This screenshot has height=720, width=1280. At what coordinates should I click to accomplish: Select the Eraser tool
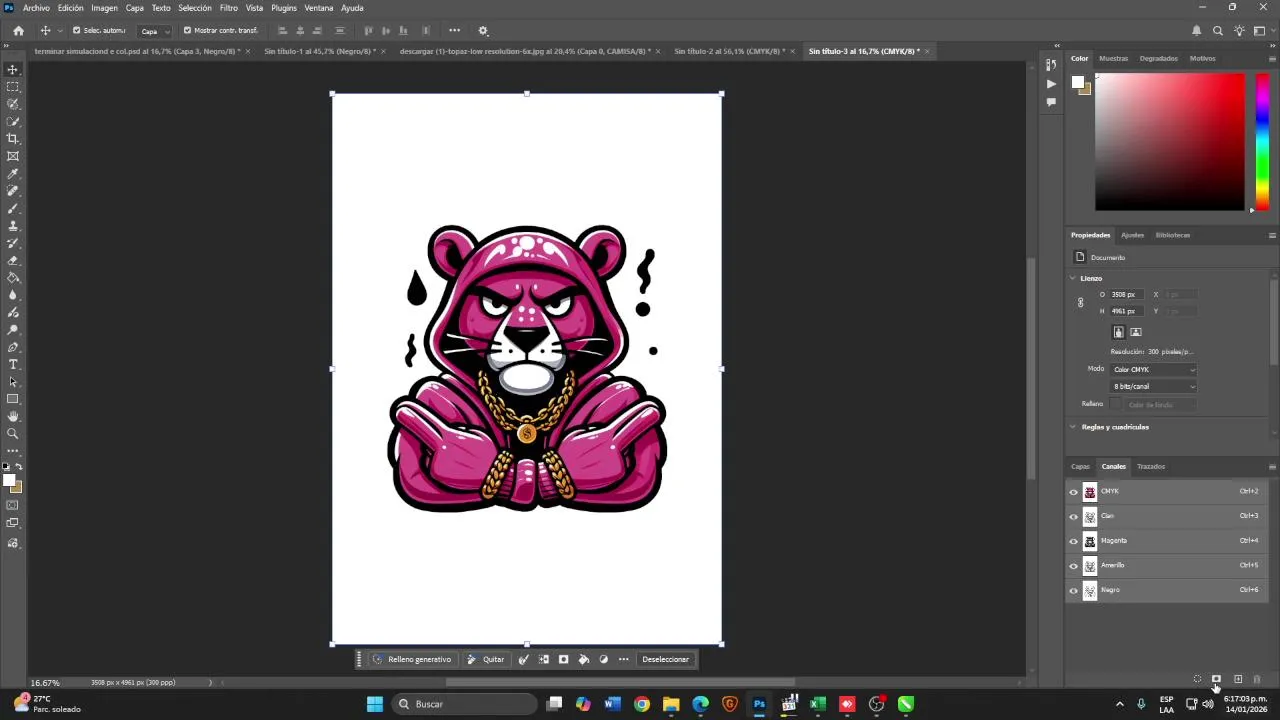[13, 260]
